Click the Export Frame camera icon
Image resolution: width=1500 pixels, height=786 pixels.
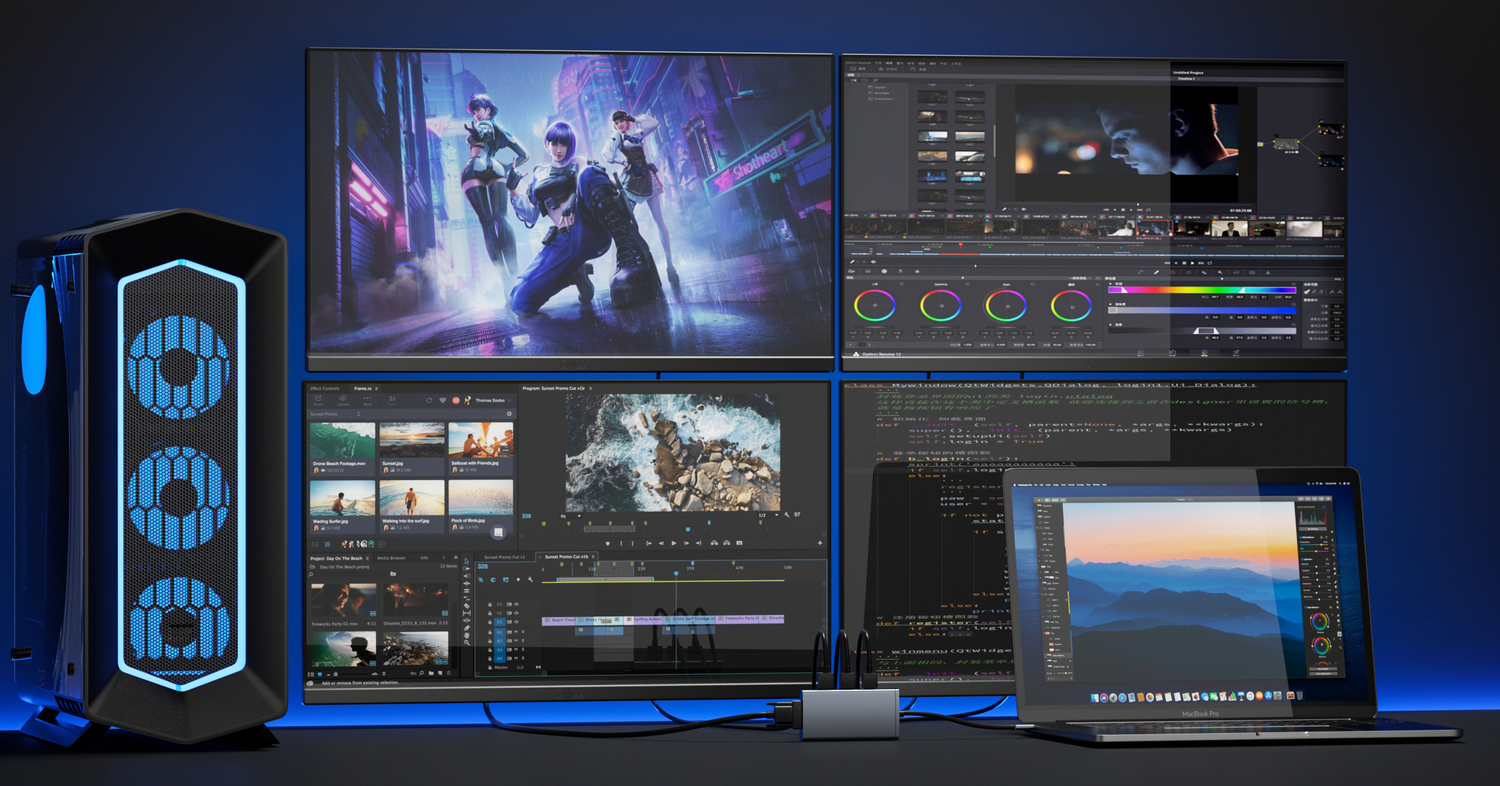pos(739,543)
